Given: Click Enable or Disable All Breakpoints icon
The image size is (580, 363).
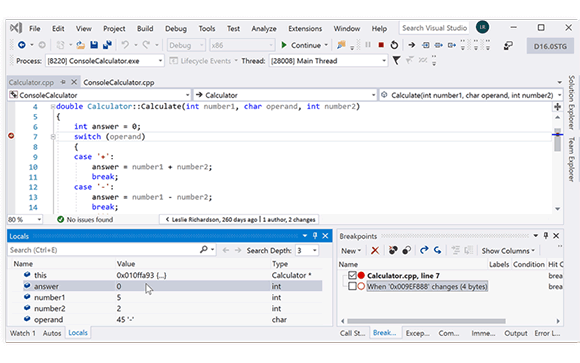Looking at the screenshot, I should [x=407, y=251].
